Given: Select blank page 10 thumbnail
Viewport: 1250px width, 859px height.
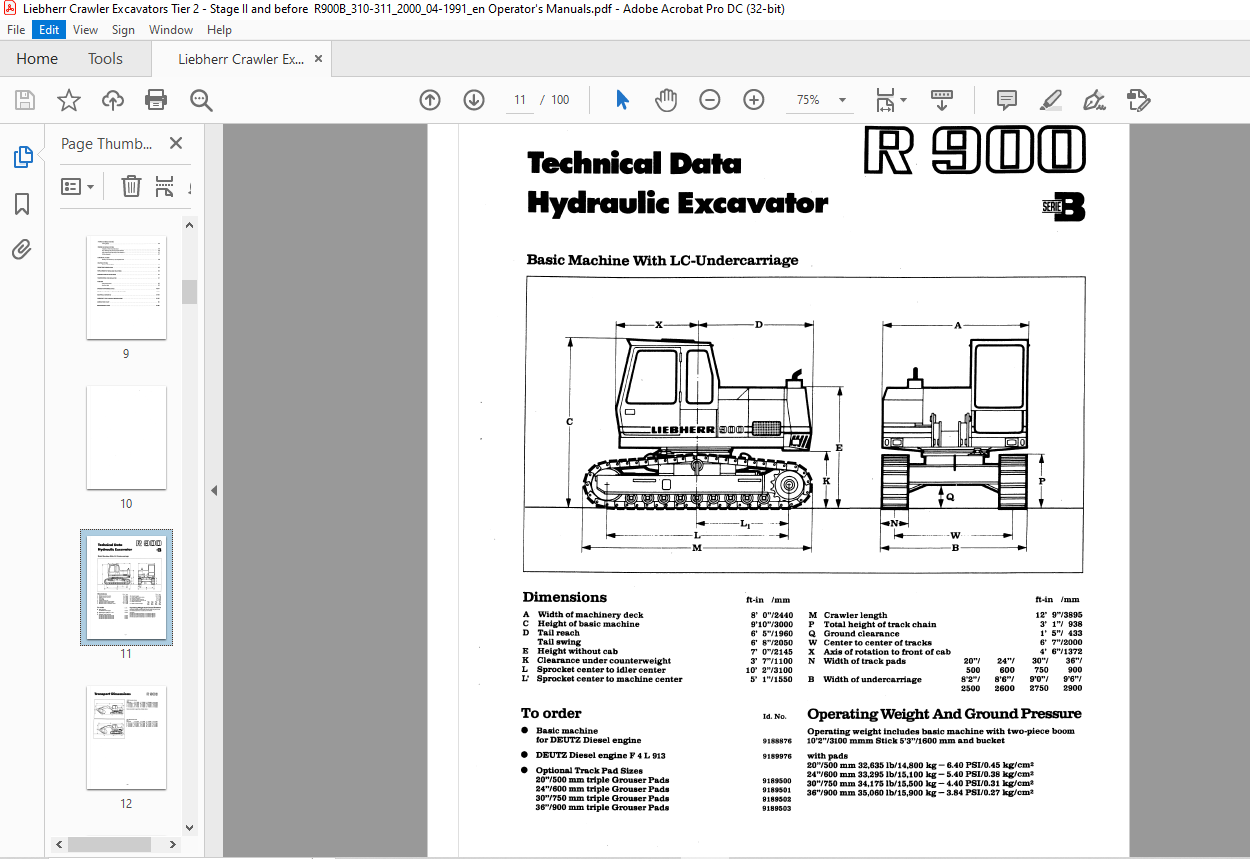Looking at the screenshot, I should coord(126,438).
